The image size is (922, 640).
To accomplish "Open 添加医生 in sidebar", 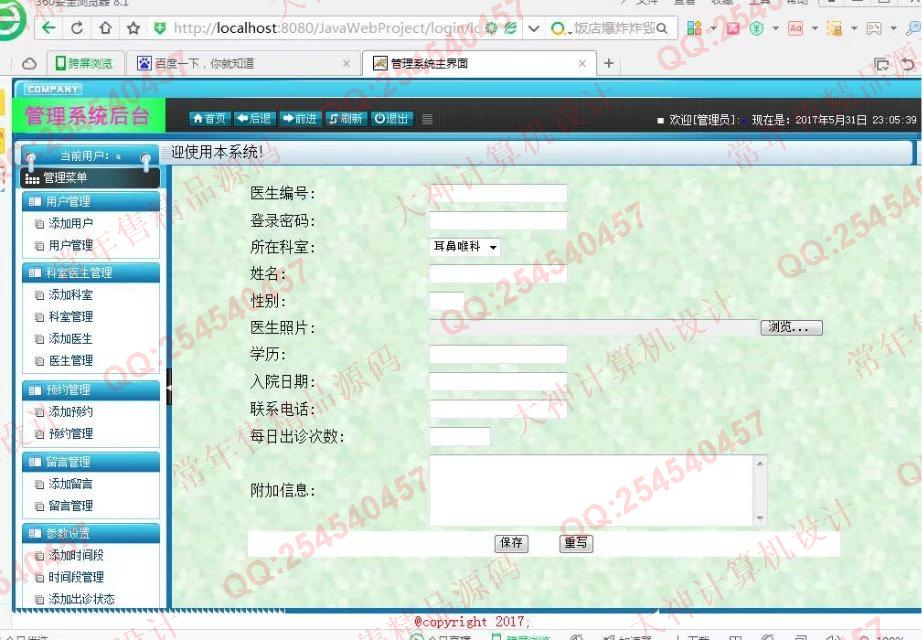I will [x=70, y=339].
